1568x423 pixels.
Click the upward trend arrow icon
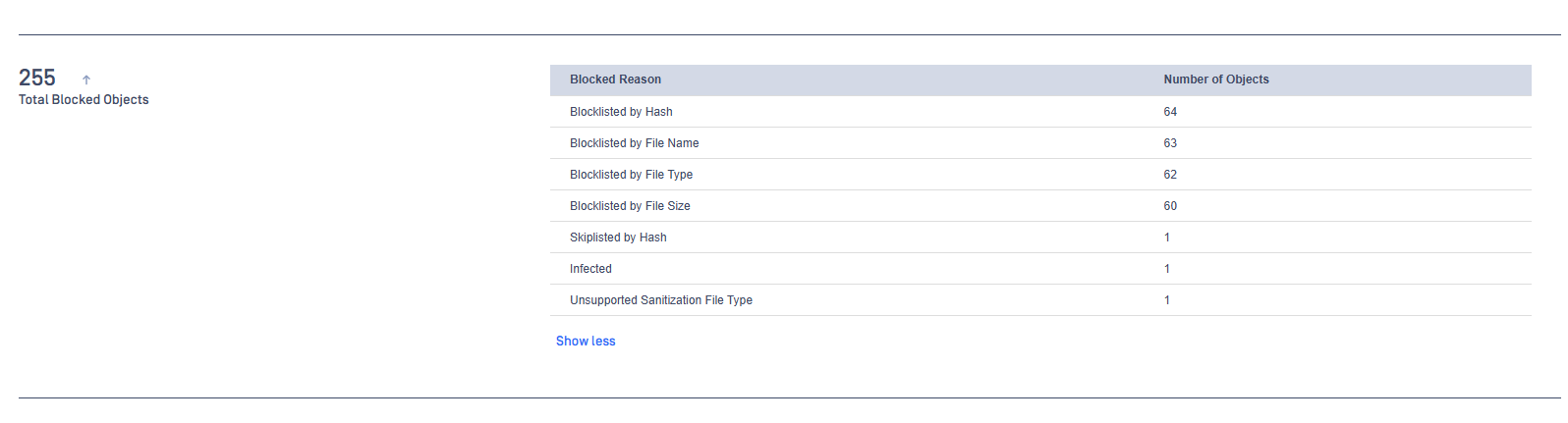click(x=86, y=79)
